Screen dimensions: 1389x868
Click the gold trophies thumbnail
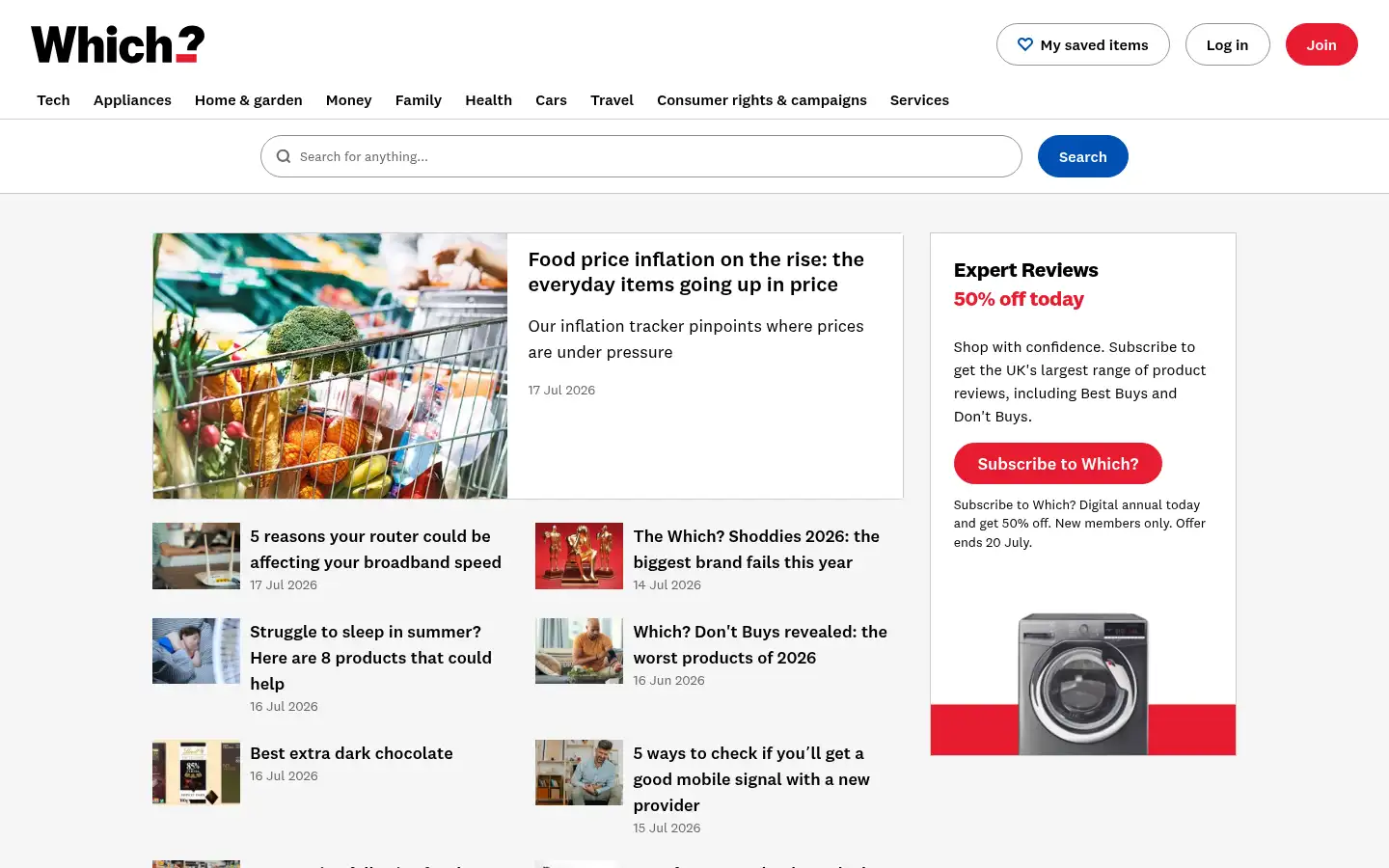click(579, 556)
